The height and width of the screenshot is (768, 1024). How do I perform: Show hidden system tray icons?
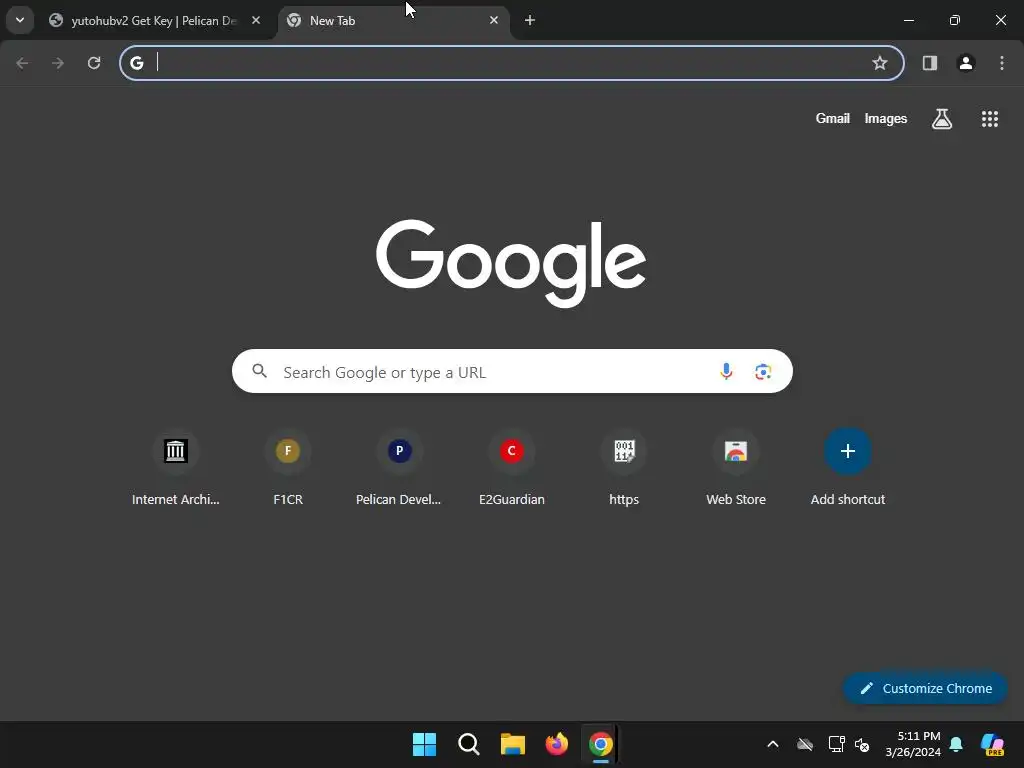(773, 744)
